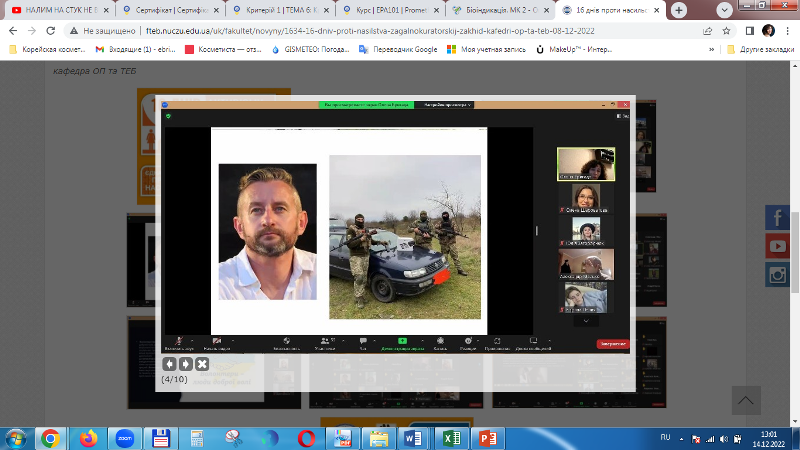Bookmark this page with the star
The image size is (800, 450).
[x=727, y=31]
